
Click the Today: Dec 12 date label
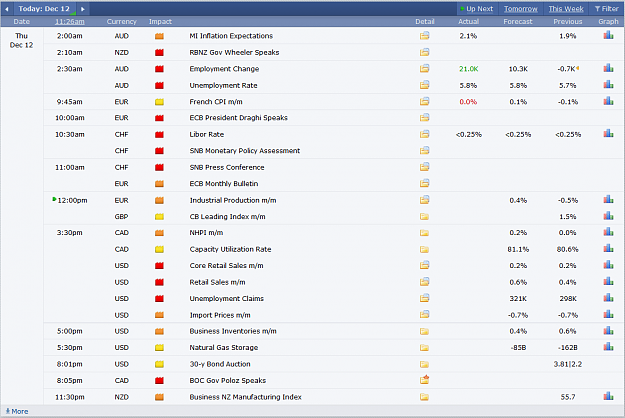[44, 9]
